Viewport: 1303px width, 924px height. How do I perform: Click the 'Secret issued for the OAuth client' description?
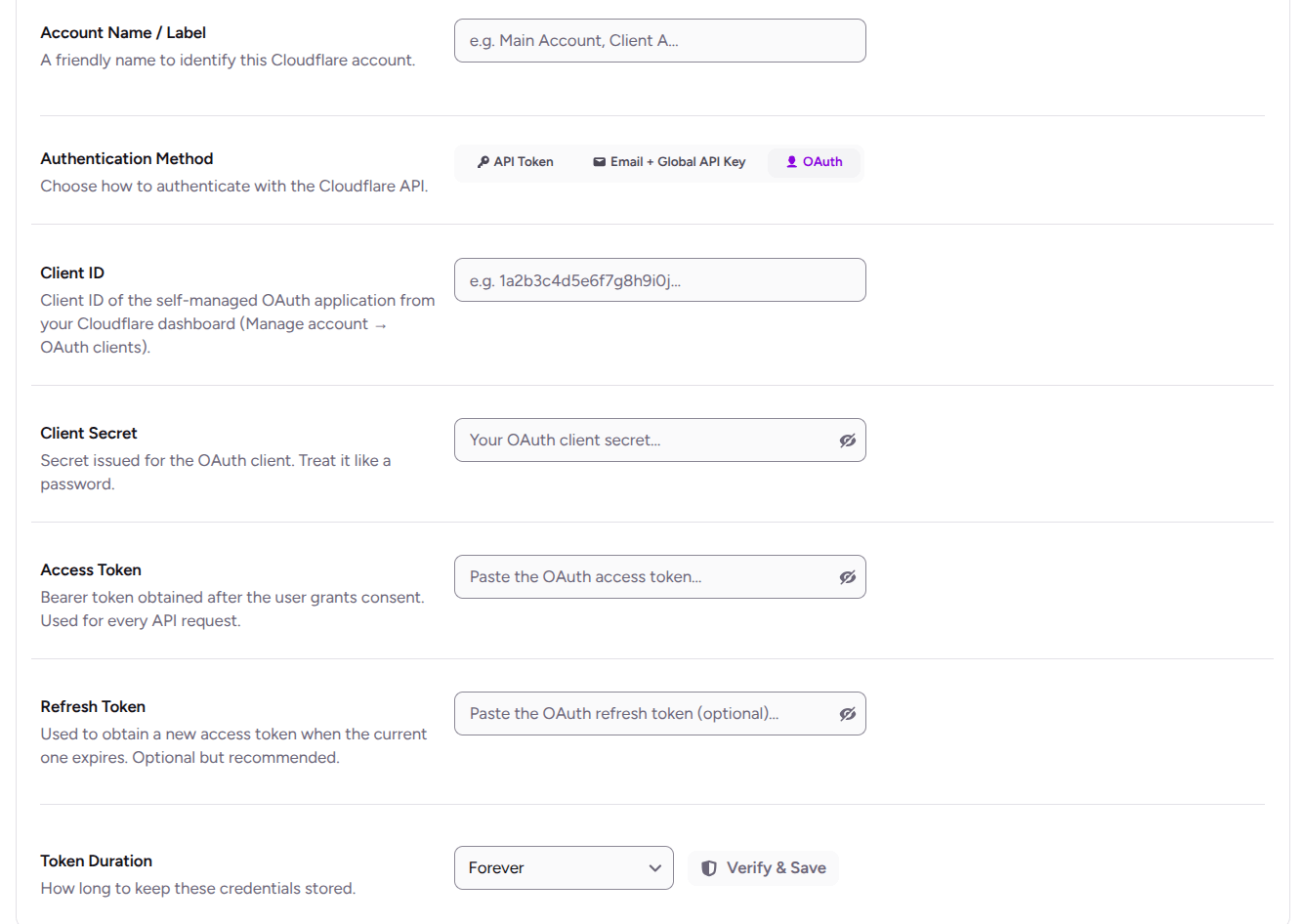click(x=216, y=473)
